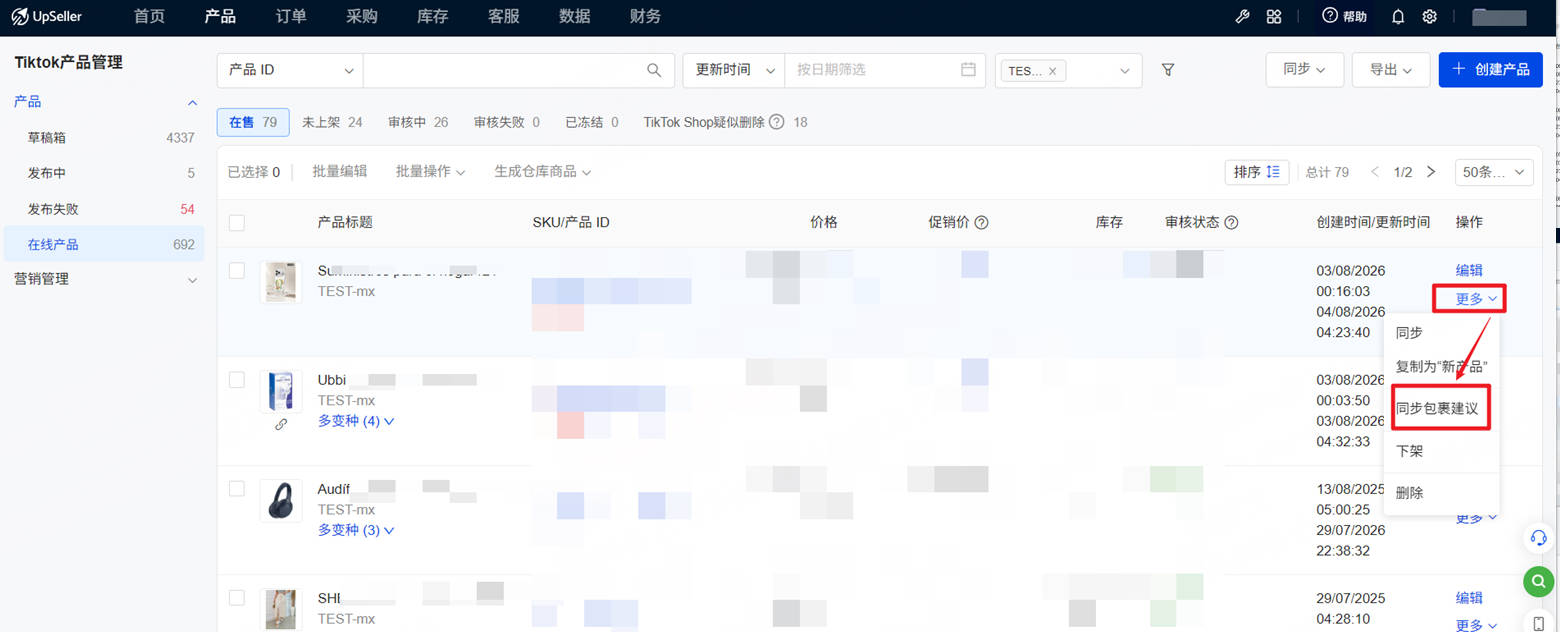Open the 订单 top nav item
The height and width of the screenshot is (632, 1560).
click(291, 16)
